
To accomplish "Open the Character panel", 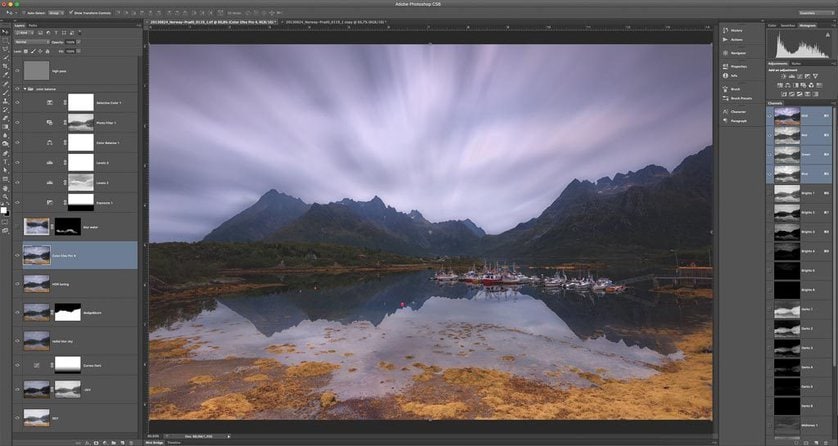I will click(739, 111).
